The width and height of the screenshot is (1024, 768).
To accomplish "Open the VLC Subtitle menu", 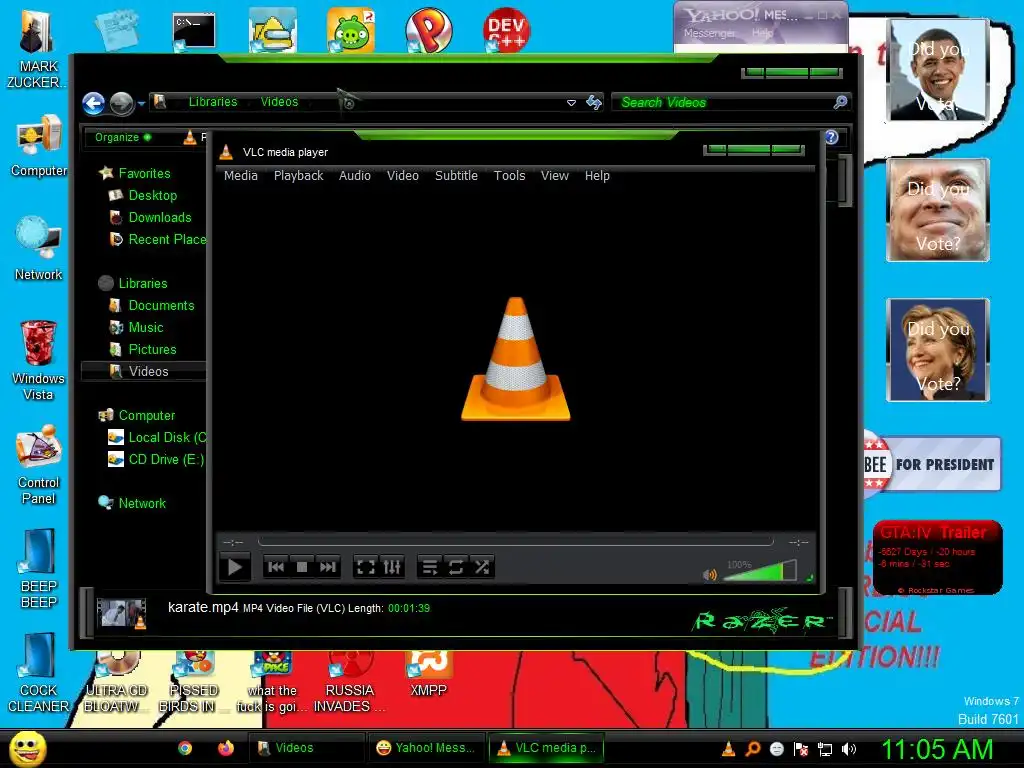I will [x=456, y=176].
